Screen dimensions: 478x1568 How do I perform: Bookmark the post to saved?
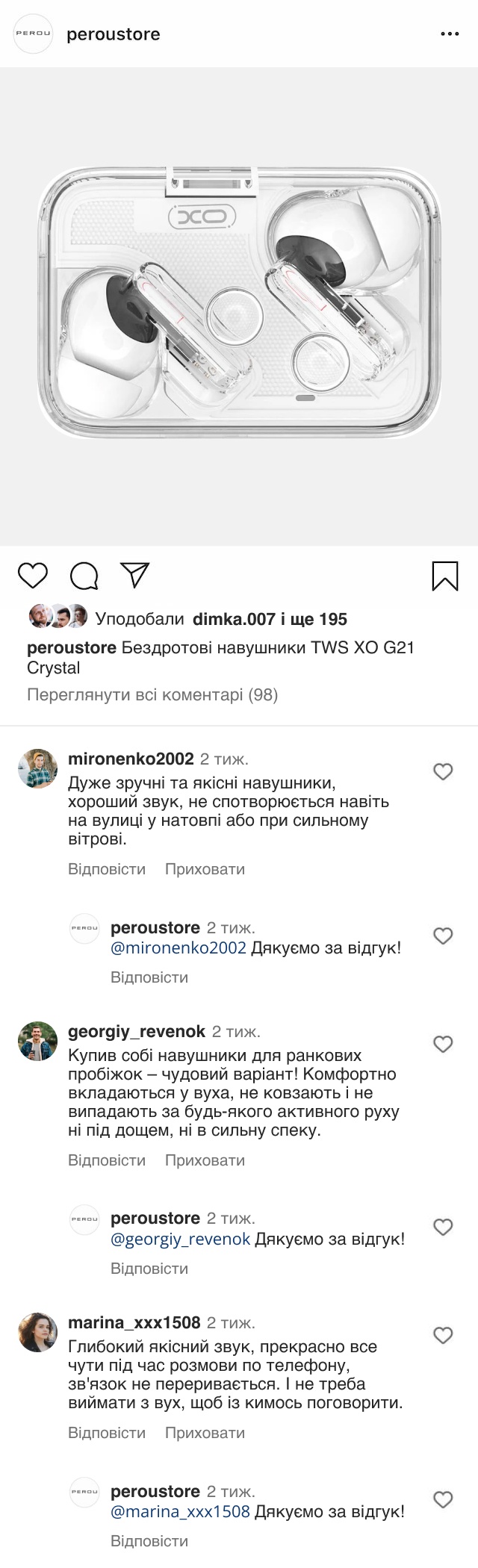(x=445, y=576)
